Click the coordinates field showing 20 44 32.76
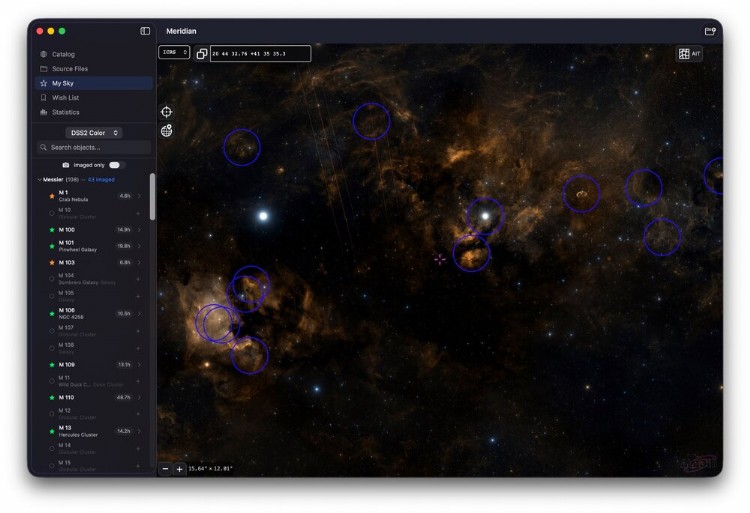Viewport: 750px width, 513px height. click(261, 54)
